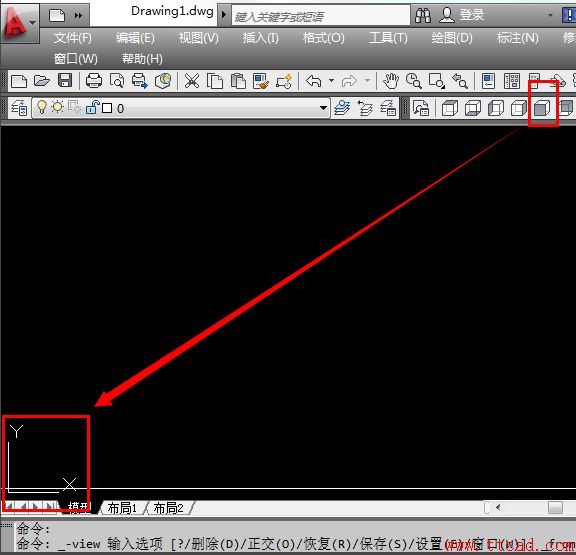The width and height of the screenshot is (576, 555).
Task: Expand the layer list dropdown arrow
Action: click(323, 108)
